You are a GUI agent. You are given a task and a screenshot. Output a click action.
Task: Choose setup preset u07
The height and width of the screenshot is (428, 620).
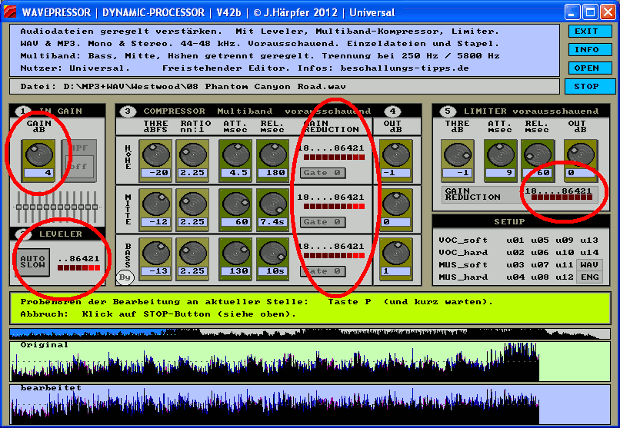[540, 265]
